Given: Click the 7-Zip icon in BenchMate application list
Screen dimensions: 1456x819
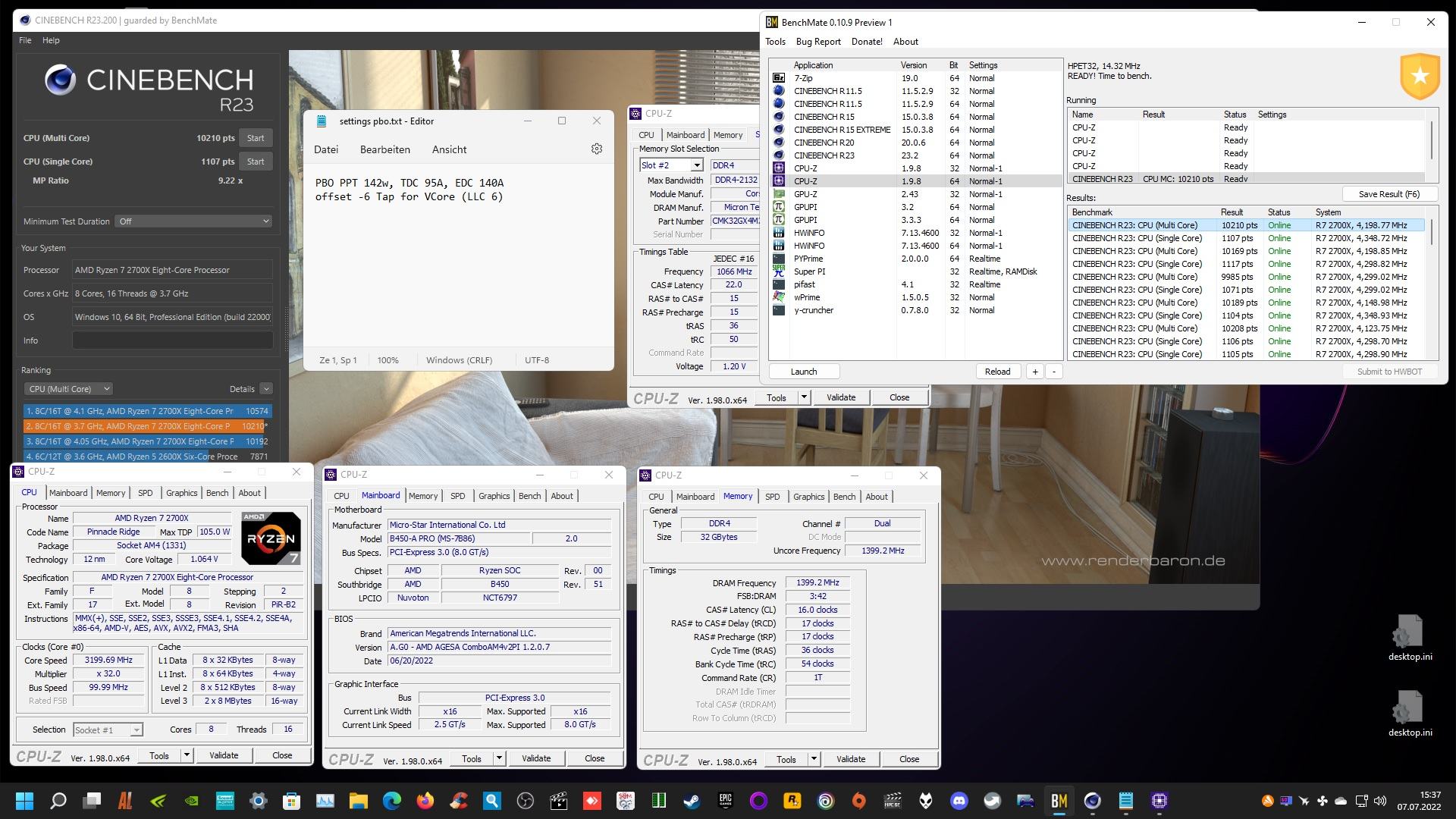Looking at the screenshot, I should tap(778, 78).
